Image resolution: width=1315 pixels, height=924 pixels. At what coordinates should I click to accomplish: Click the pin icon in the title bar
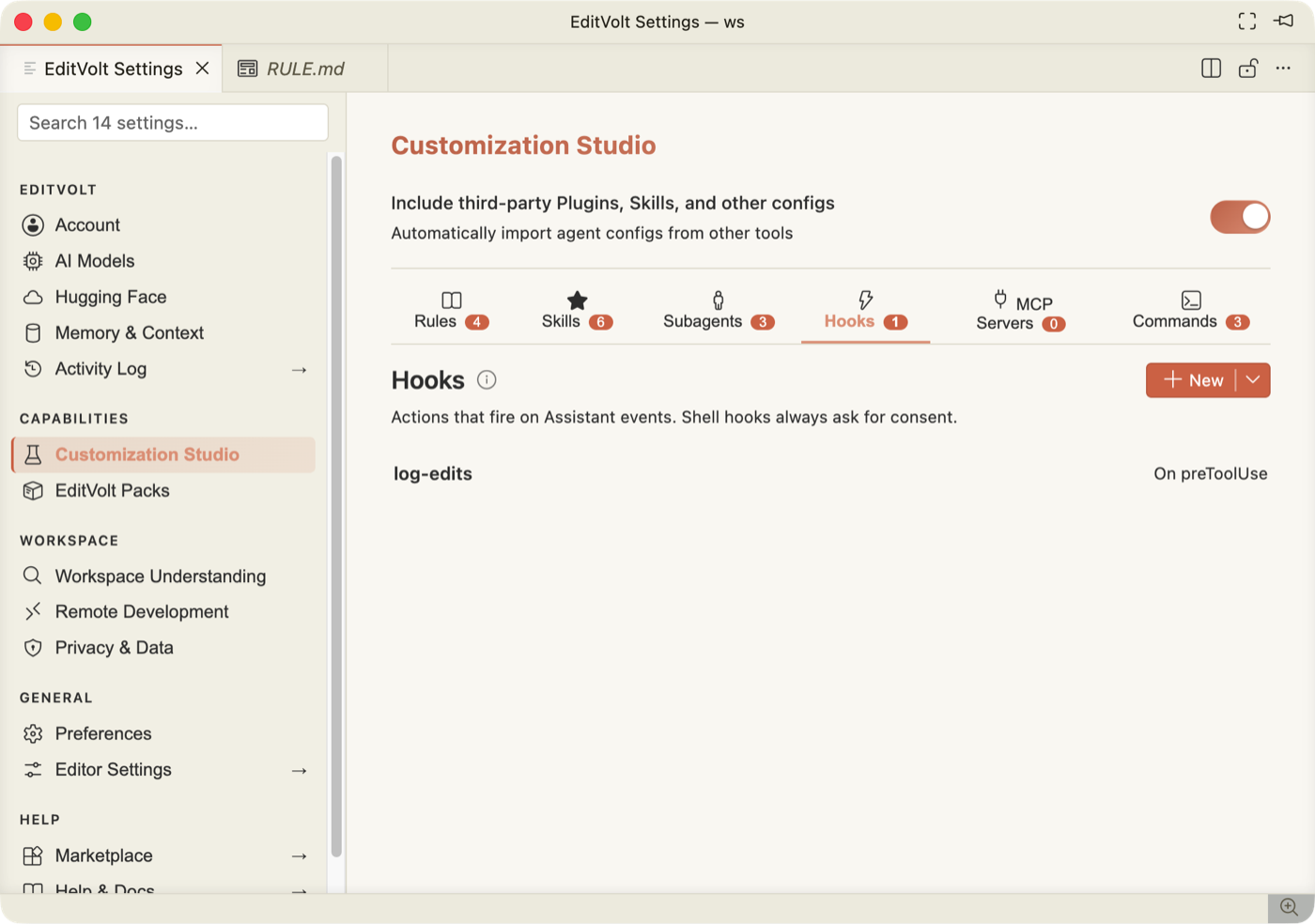[1284, 21]
